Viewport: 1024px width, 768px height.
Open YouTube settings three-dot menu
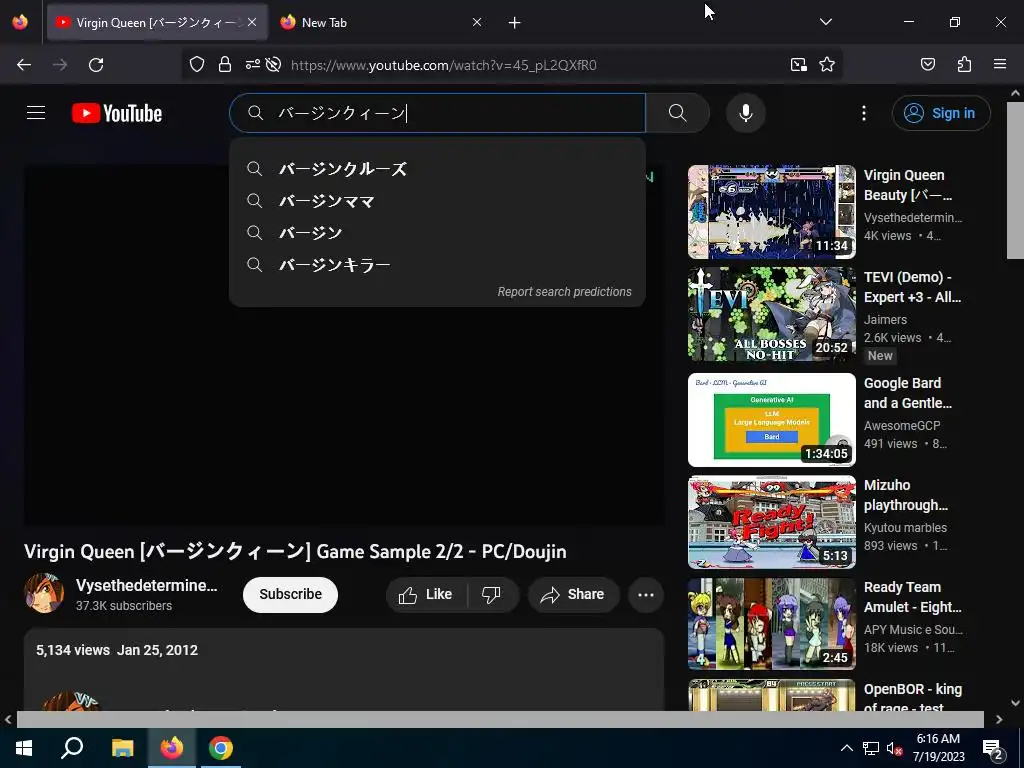pyautogui.click(x=863, y=113)
